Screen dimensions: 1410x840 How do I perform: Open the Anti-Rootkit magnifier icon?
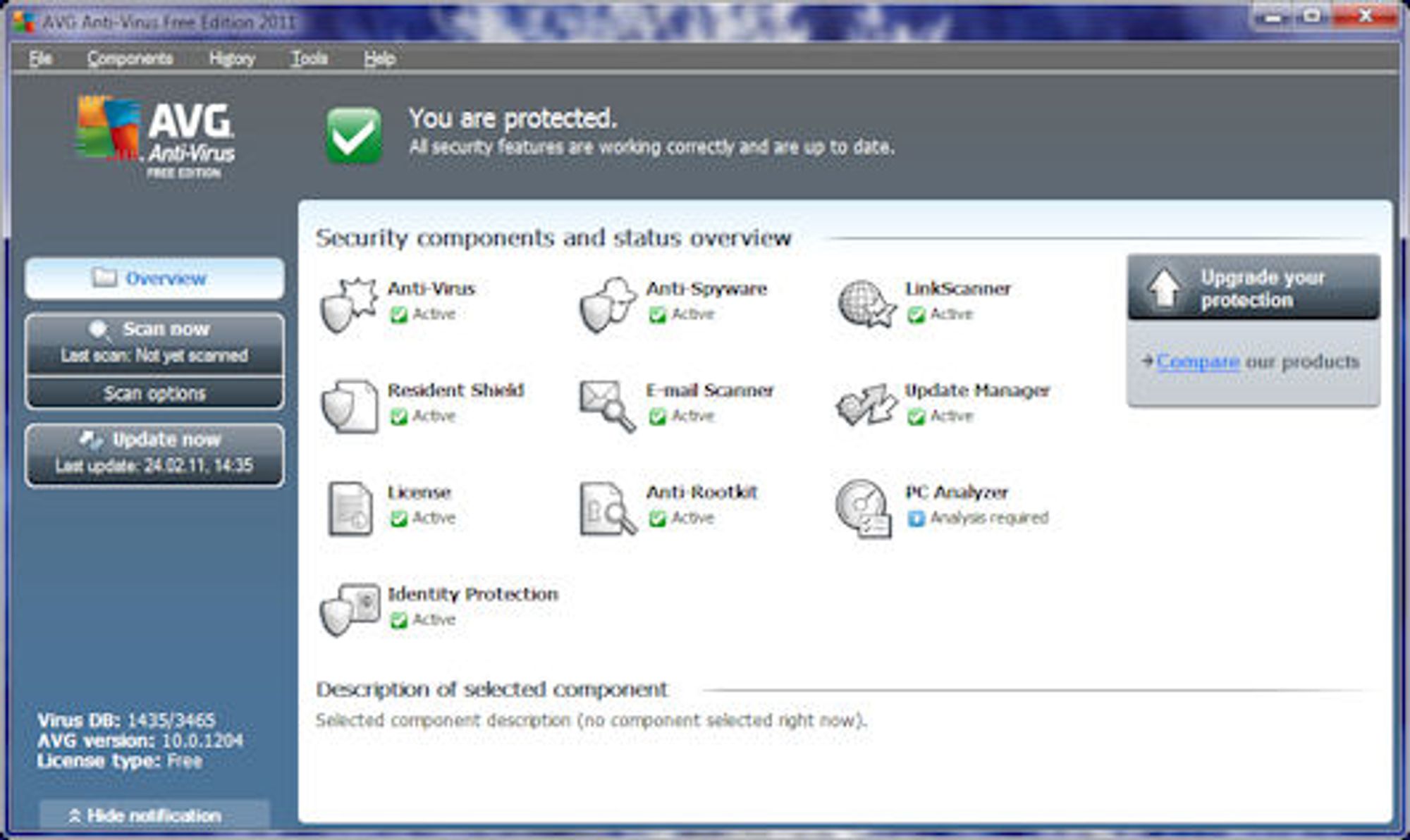(x=608, y=508)
